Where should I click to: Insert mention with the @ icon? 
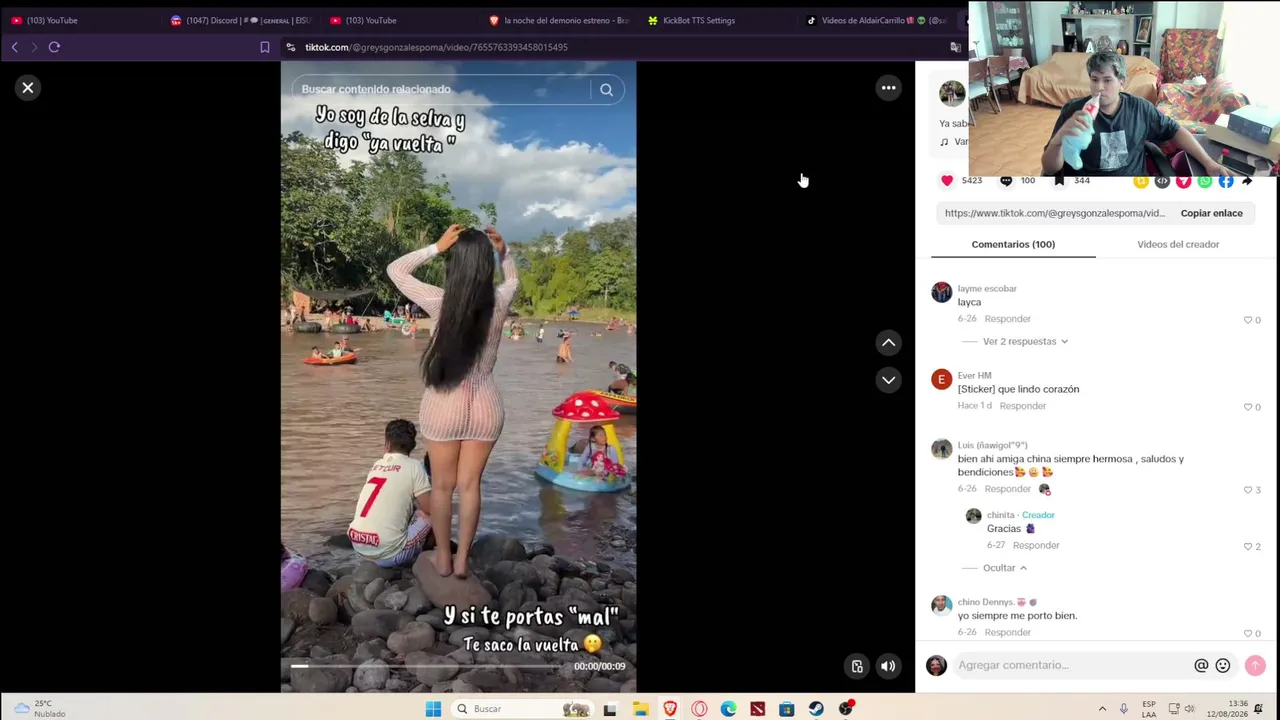pyautogui.click(x=1201, y=666)
